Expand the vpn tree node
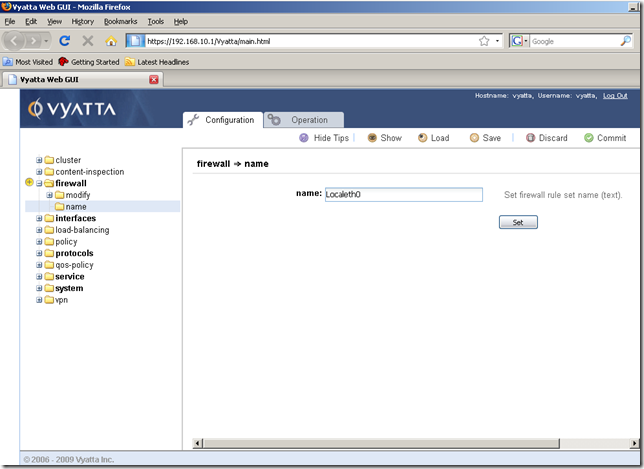644x469 pixels. (39, 300)
